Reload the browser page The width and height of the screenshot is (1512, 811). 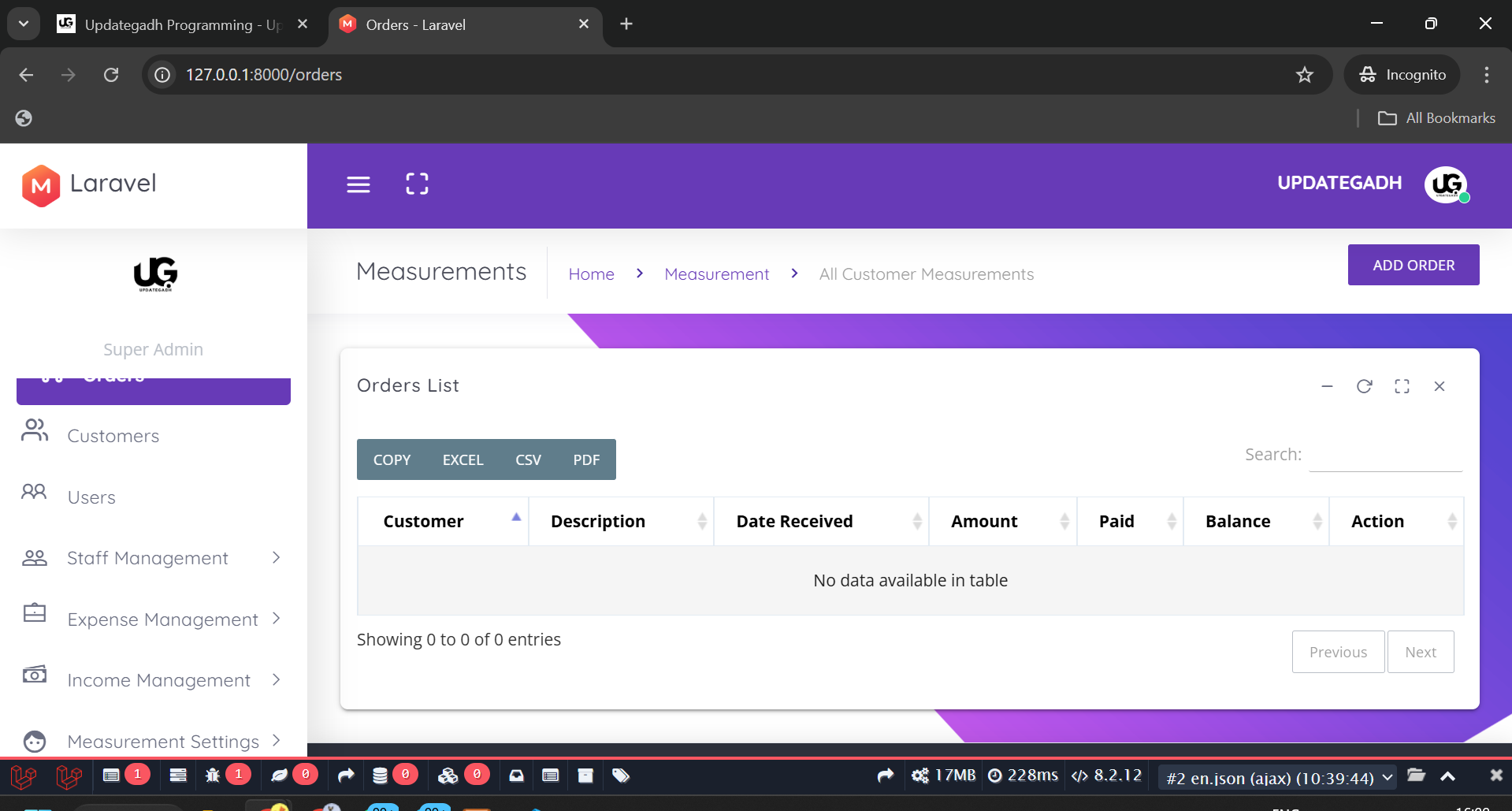coord(111,75)
